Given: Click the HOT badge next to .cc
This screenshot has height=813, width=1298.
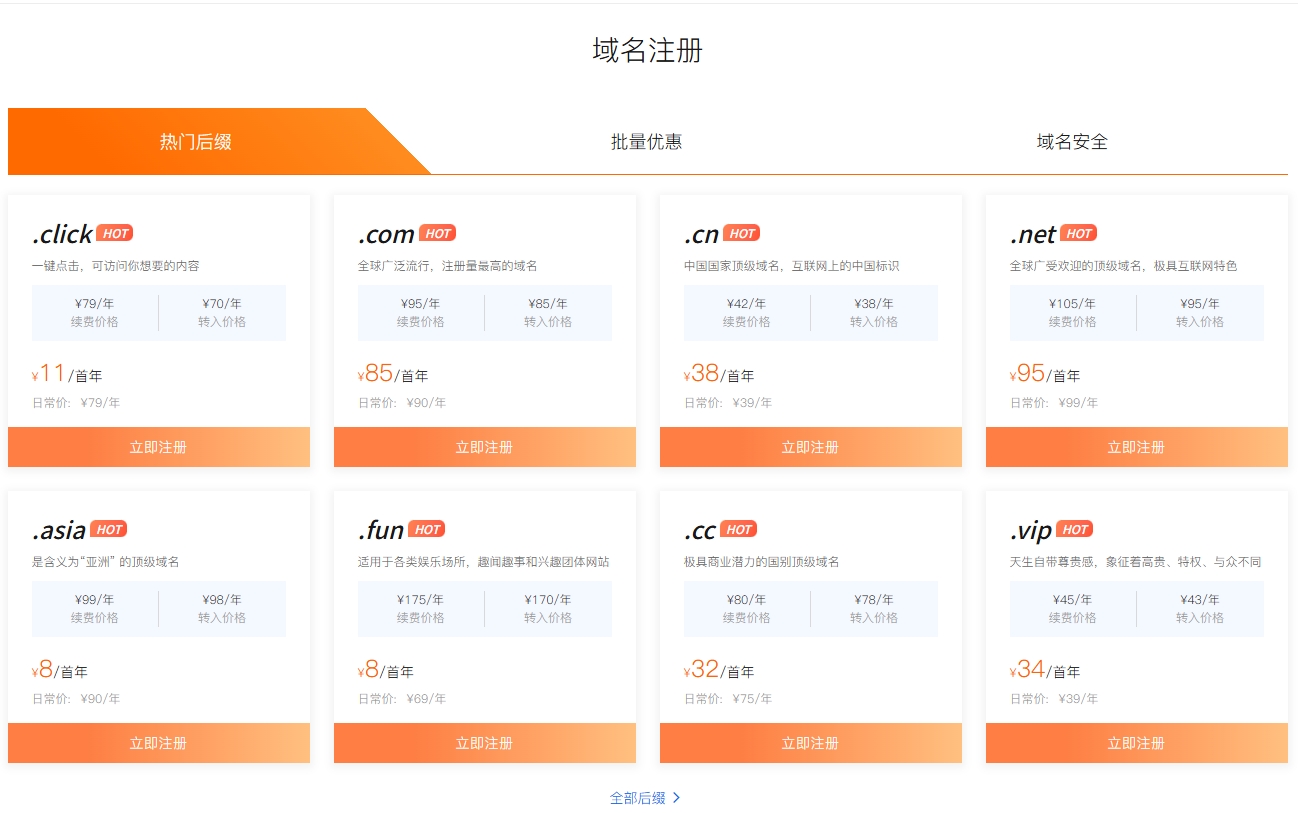Looking at the screenshot, I should [x=738, y=529].
